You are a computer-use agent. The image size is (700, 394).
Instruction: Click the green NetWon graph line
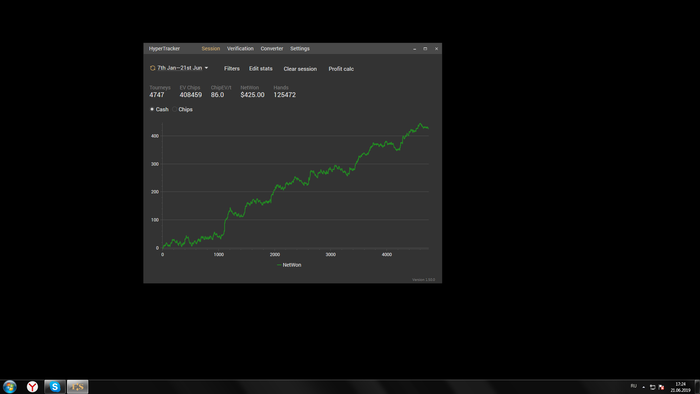pos(295,178)
